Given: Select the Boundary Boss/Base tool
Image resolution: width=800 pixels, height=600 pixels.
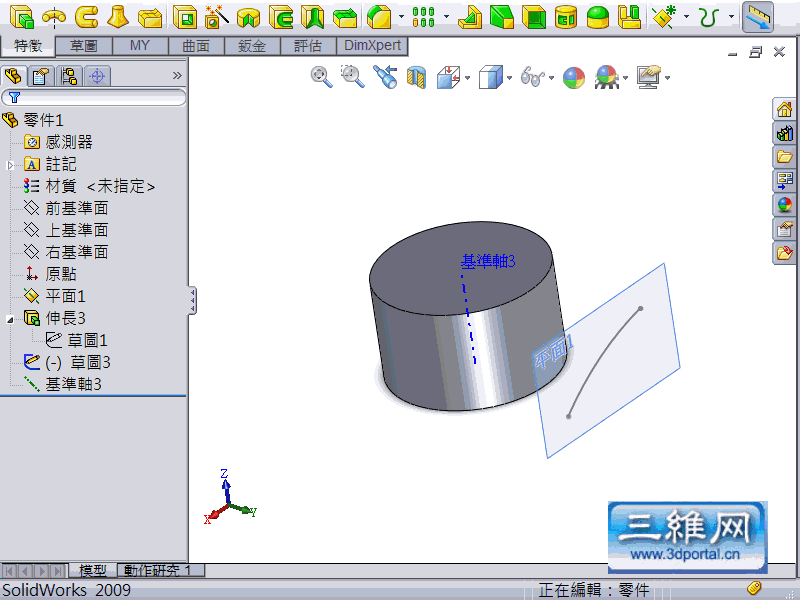Looking at the screenshot, I should click(150, 17).
